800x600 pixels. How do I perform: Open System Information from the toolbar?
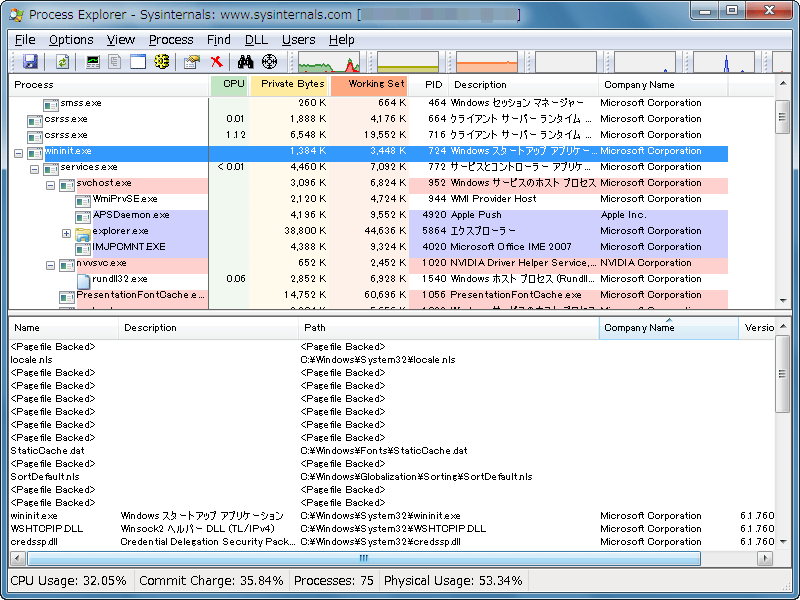pyautogui.click(x=93, y=62)
